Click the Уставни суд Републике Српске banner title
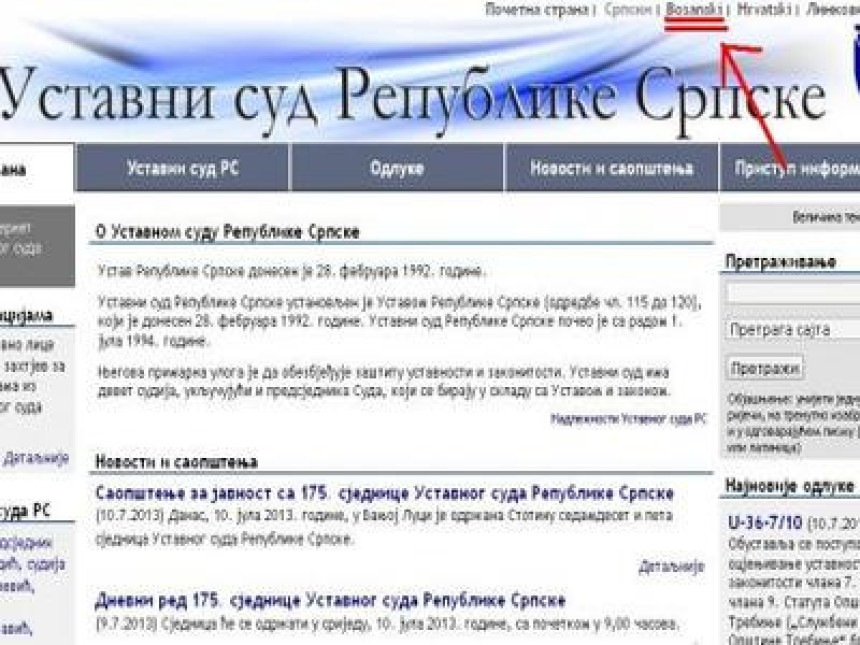The image size is (860, 645). pyautogui.click(x=412, y=99)
